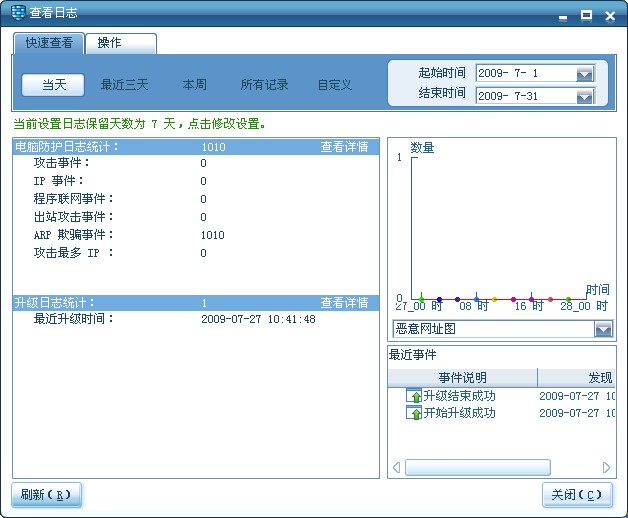Click the 攻击最多 IP row

tap(196, 253)
